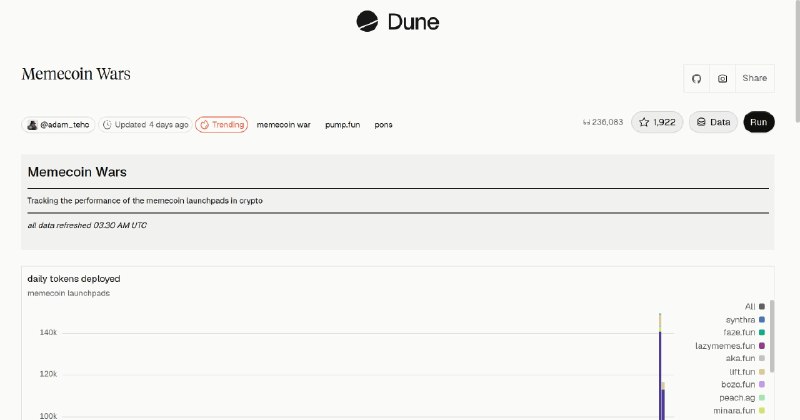Click the 'bozo.fun' legend color swatch
Image resolution: width=800 pixels, height=420 pixels.
coord(762,384)
